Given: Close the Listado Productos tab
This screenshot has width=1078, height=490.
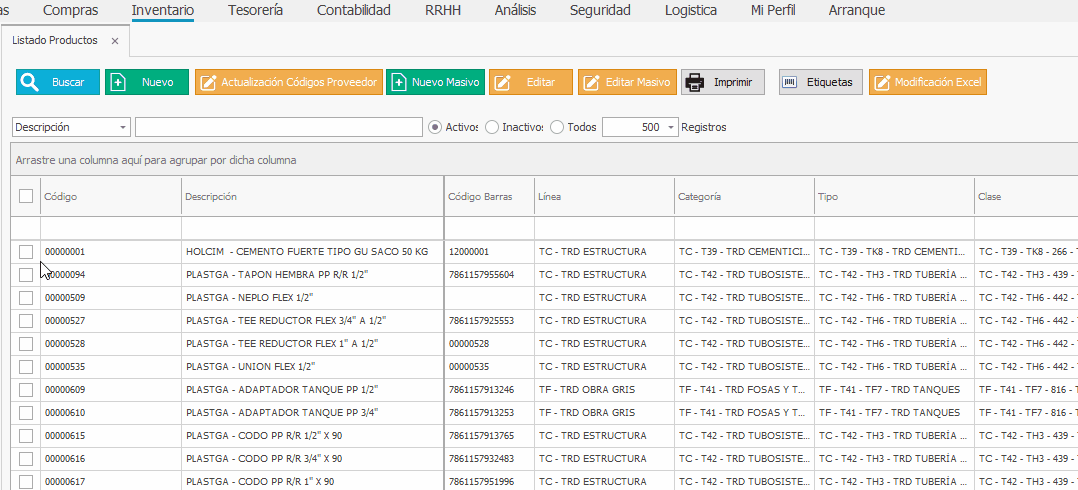Looking at the screenshot, I should point(115,41).
